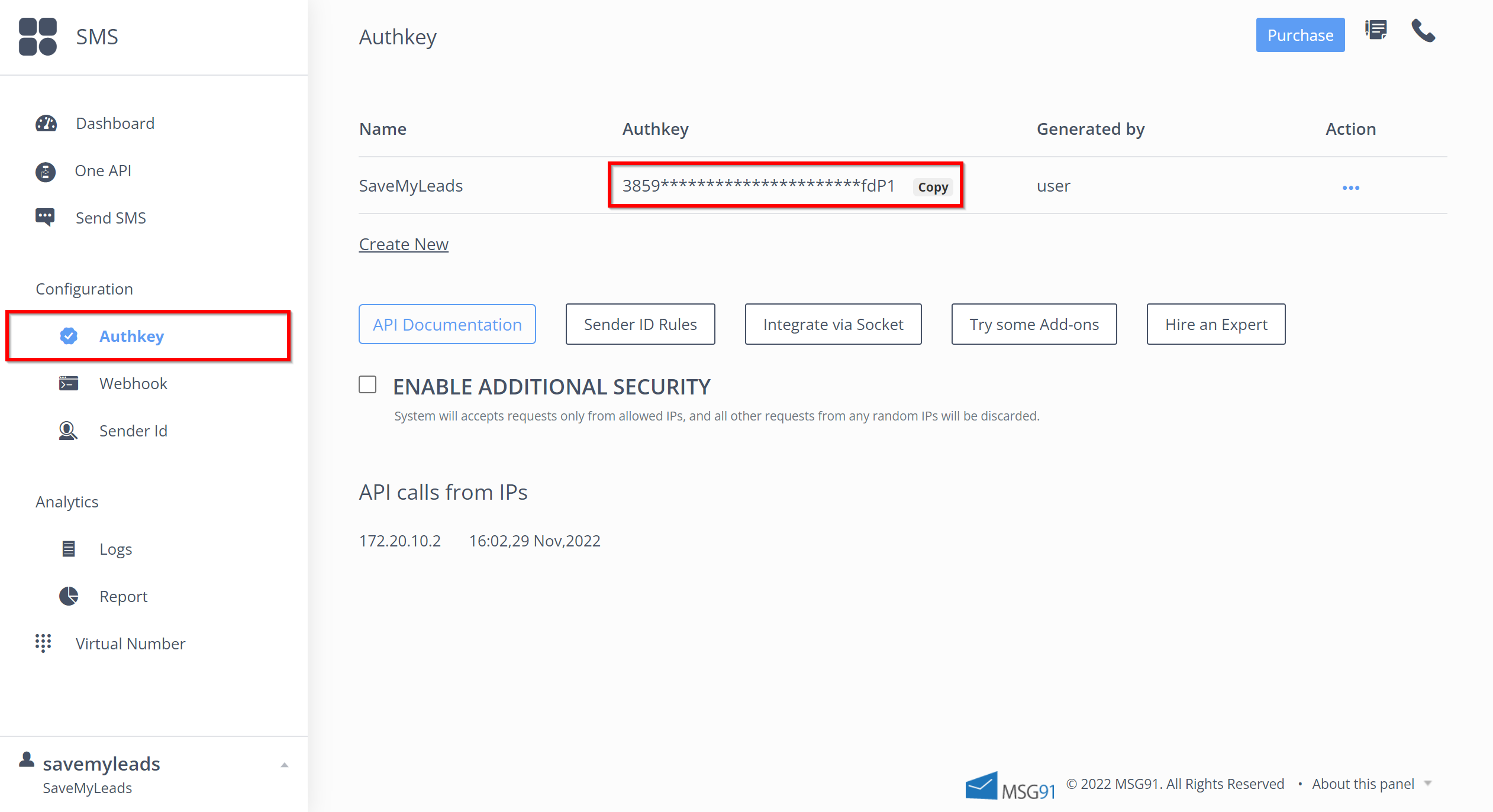
Task: Click Try some Add-ons
Action: coord(1034,324)
